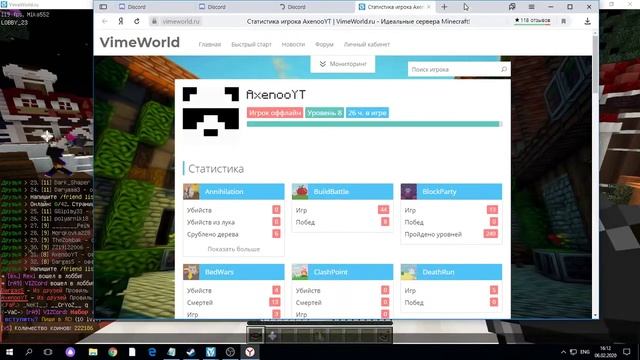The width and height of the screenshot is (640, 360).
Task: Open the browser downloads icon
Action: tap(587, 21)
